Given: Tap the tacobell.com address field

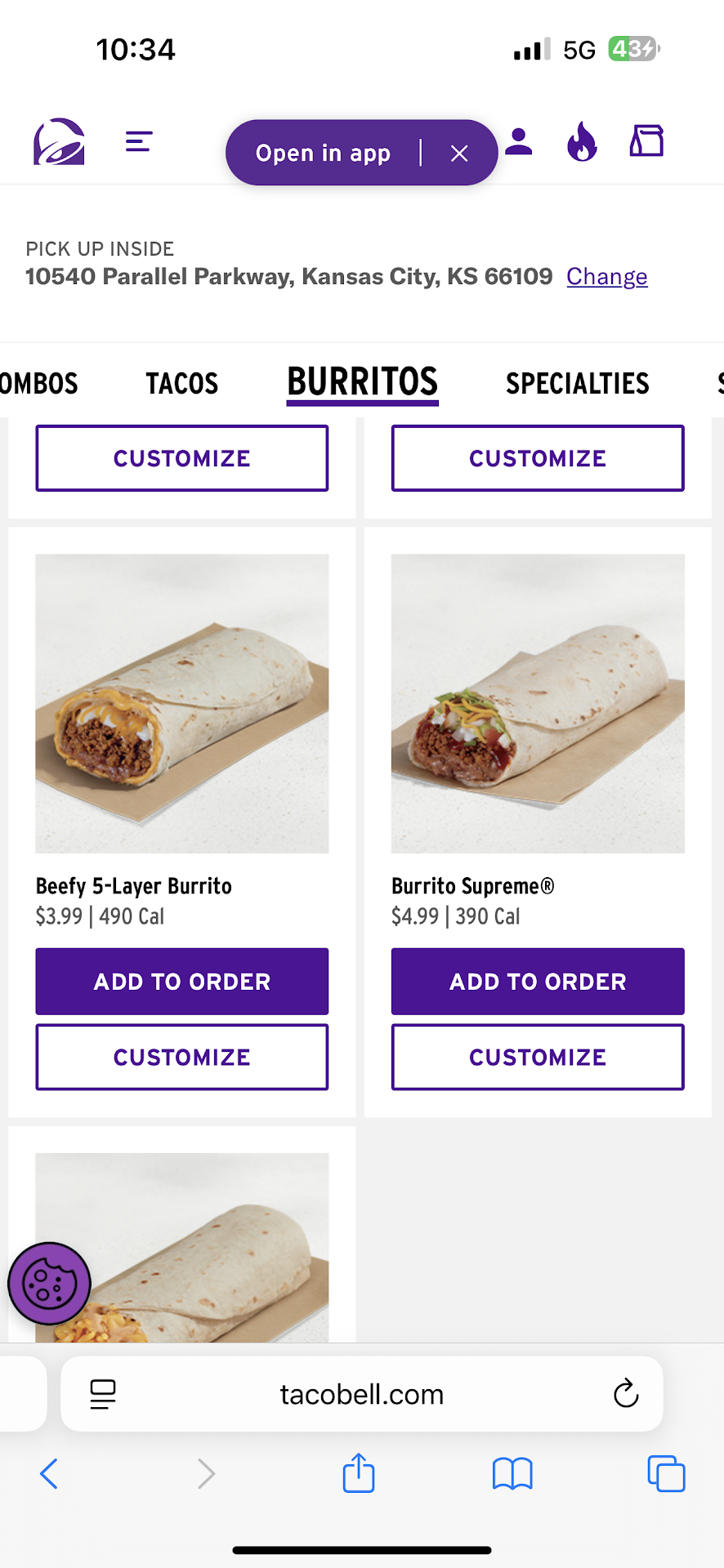Looking at the screenshot, I should click(x=361, y=1394).
